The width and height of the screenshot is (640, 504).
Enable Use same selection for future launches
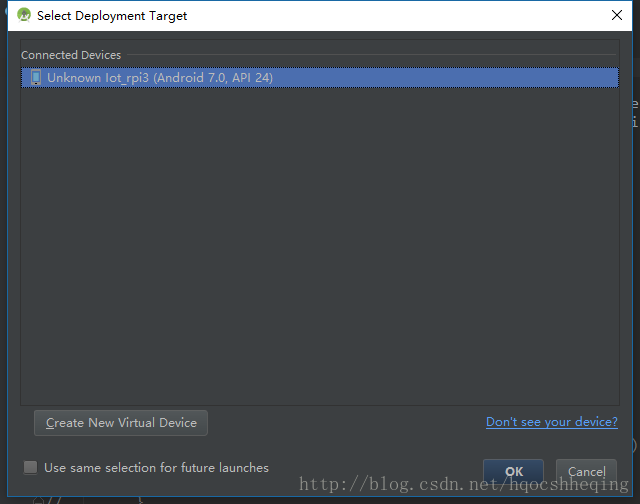(31, 467)
